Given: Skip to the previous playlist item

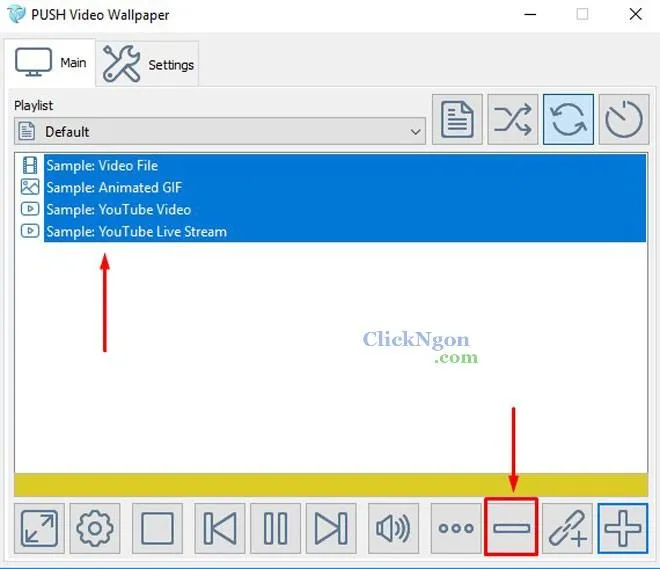Looking at the screenshot, I should pyautogui.click(x=220, y=528).
